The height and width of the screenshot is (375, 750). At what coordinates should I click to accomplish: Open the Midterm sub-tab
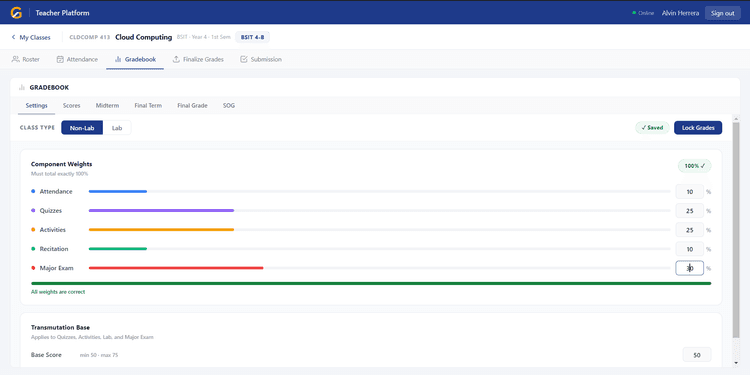(107, 106)
